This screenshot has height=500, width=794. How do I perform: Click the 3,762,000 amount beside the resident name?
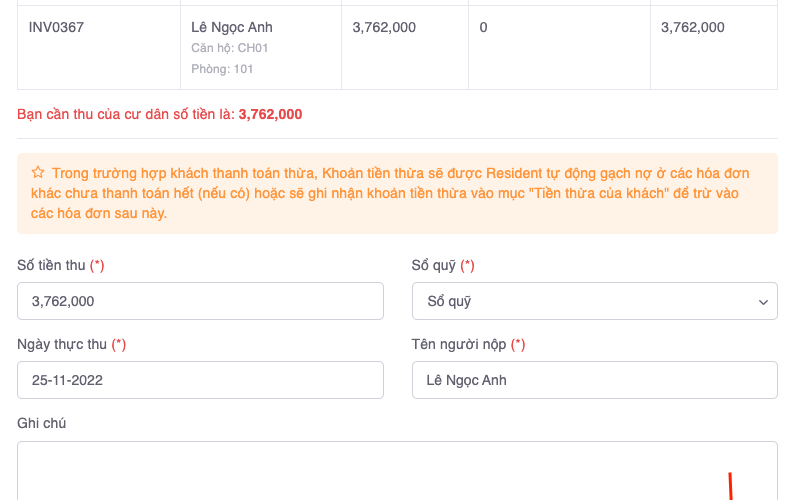(x=384, y=27)
